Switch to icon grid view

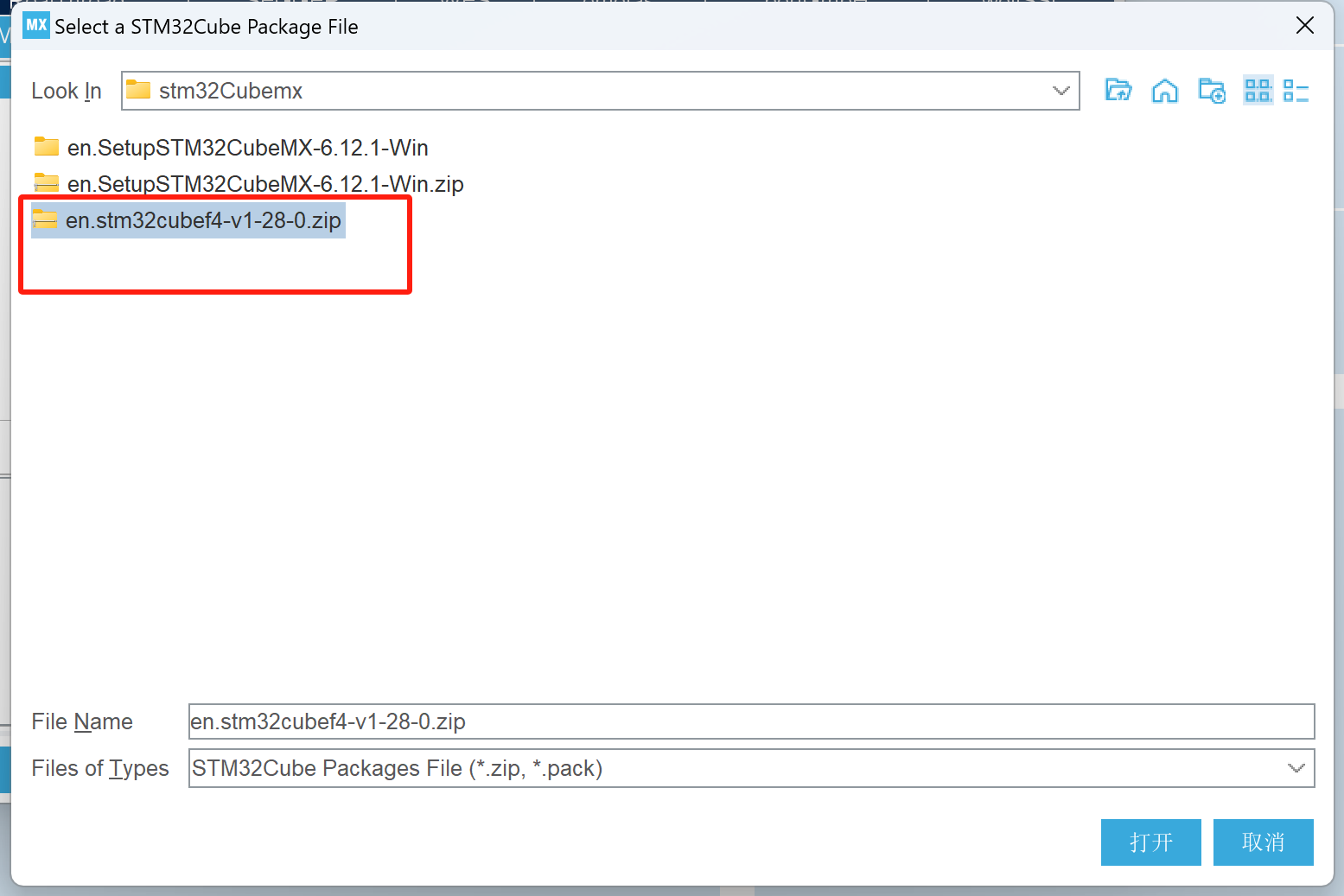(1258, 90)
